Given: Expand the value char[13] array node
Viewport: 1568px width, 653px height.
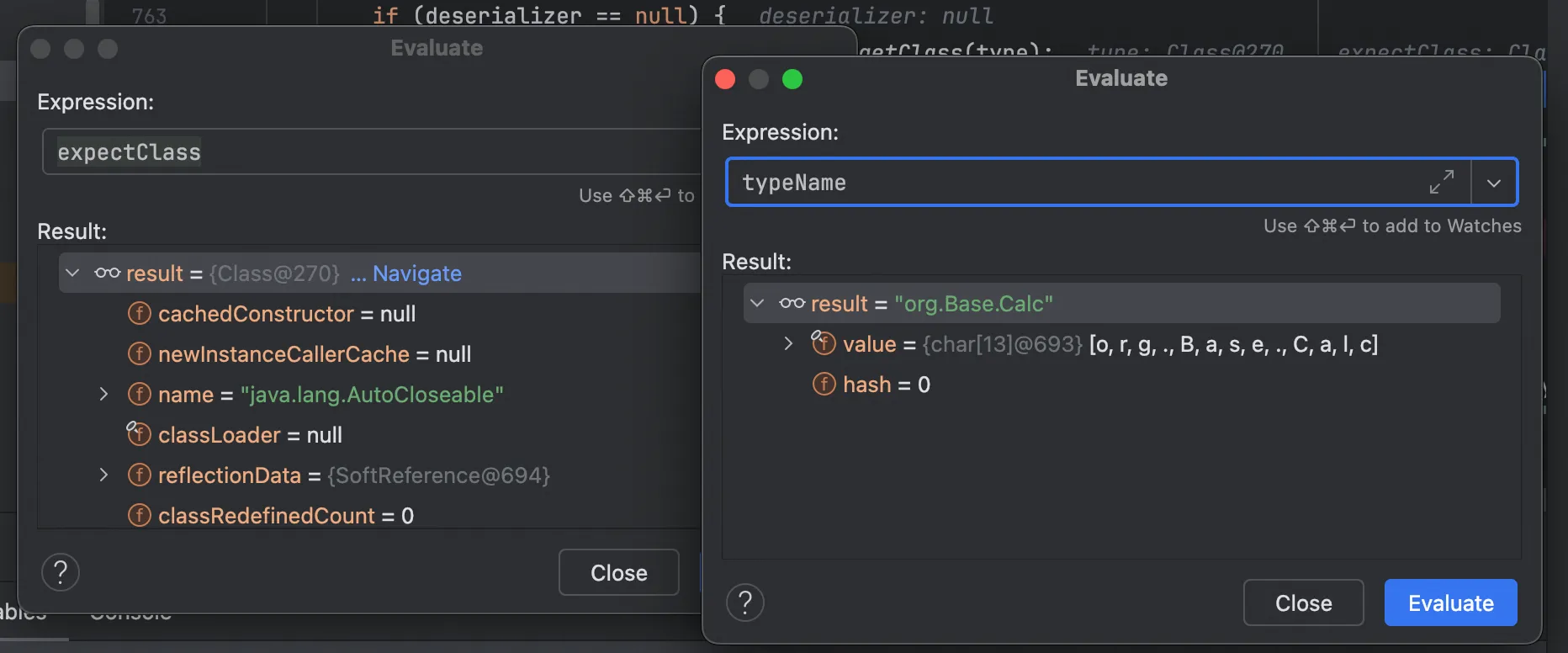Looking at the screenshot, I should coord(788,343).
